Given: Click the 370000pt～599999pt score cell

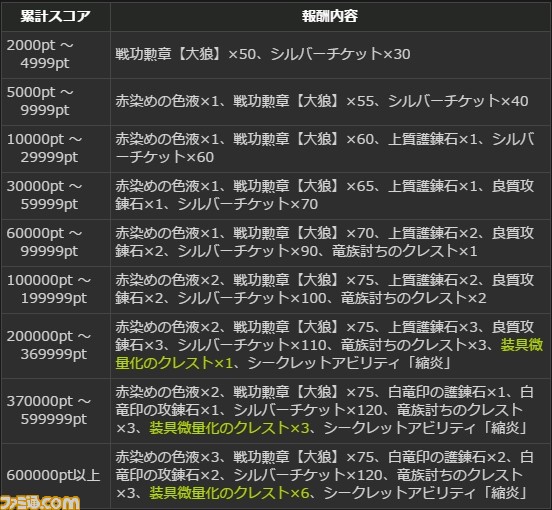Looking at the screenshot, I should click(56, 410).
